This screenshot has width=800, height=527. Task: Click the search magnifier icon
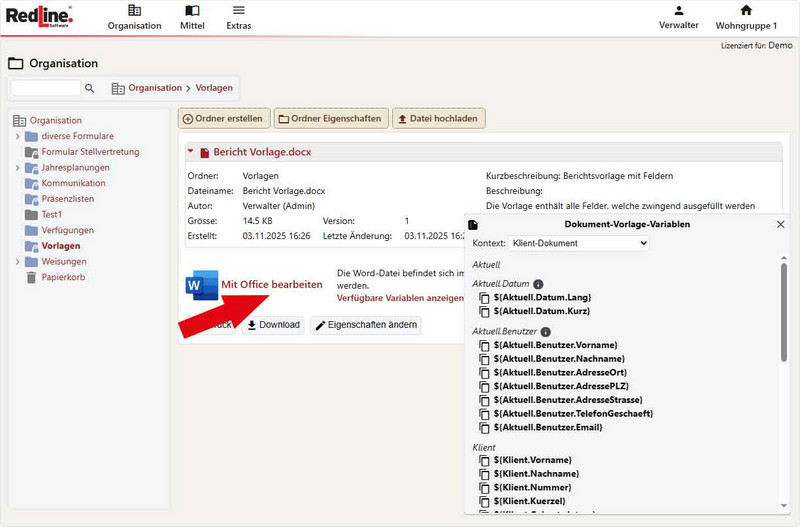[x=89, y=88]
